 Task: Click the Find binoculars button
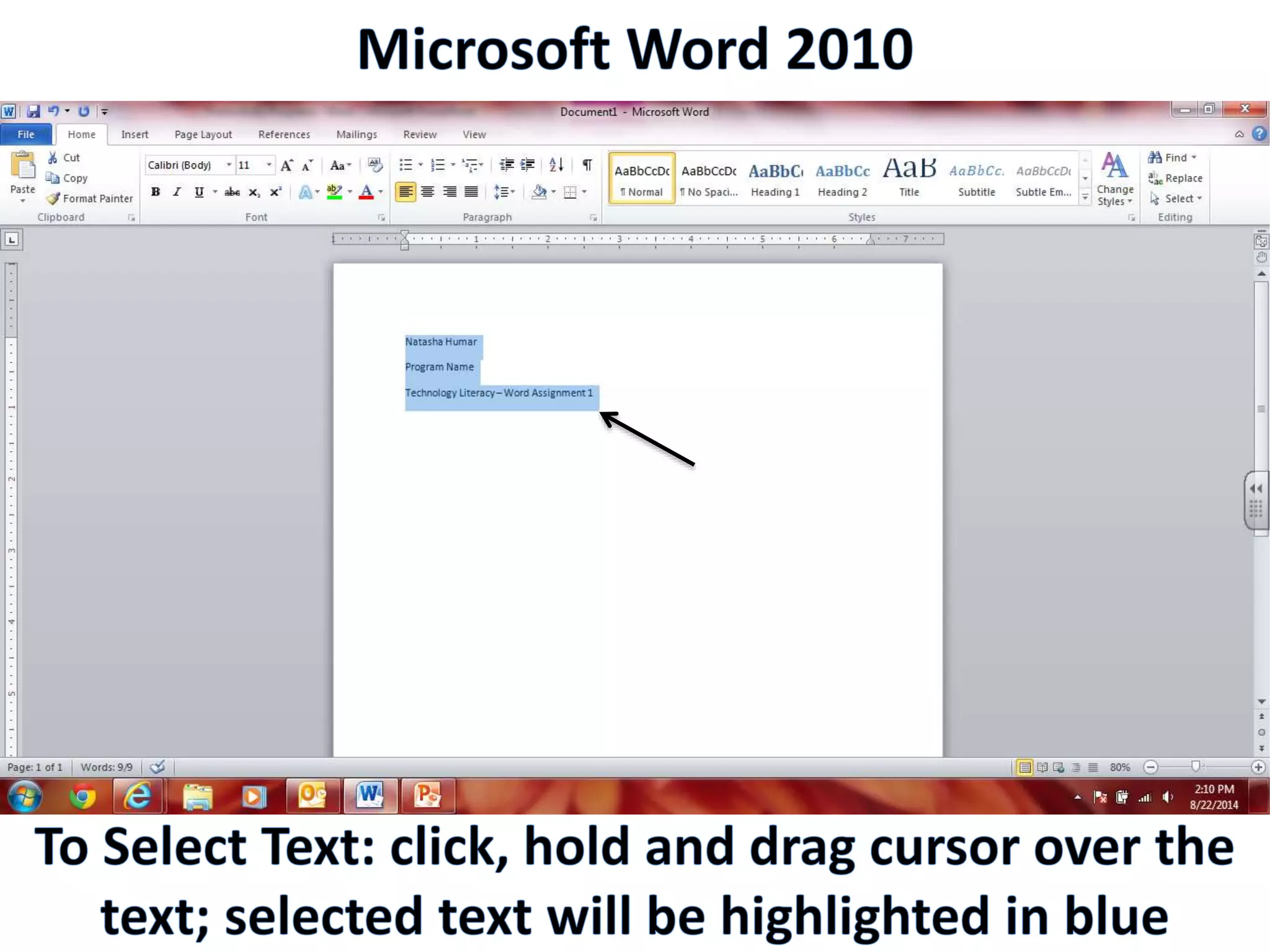[1172, 157]
